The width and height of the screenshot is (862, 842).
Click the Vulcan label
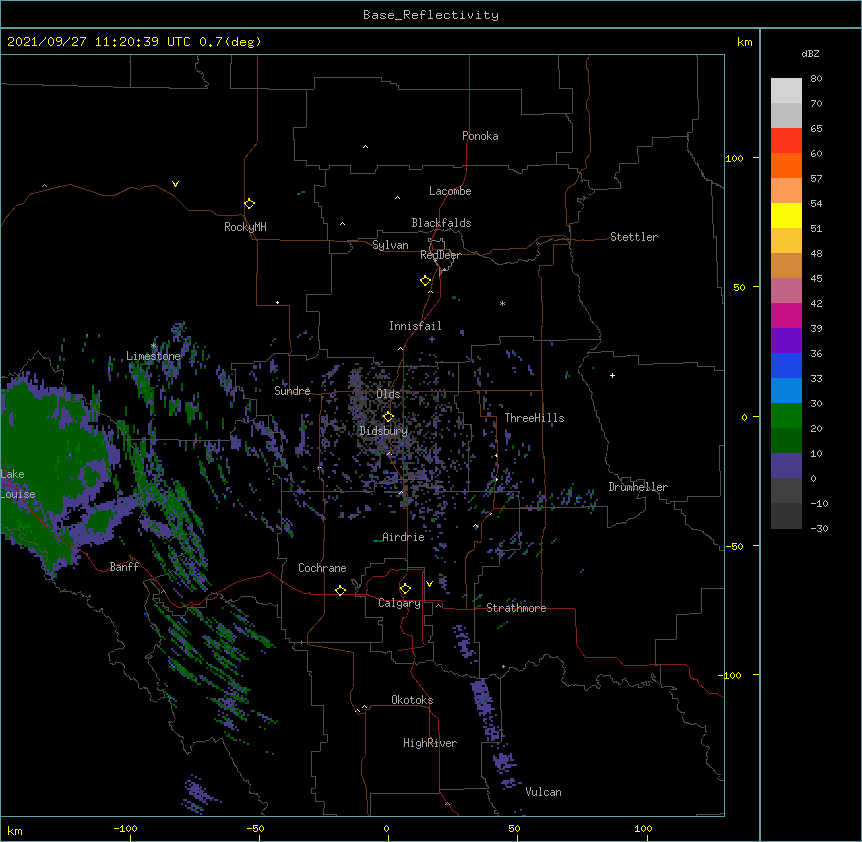[543, 792]
